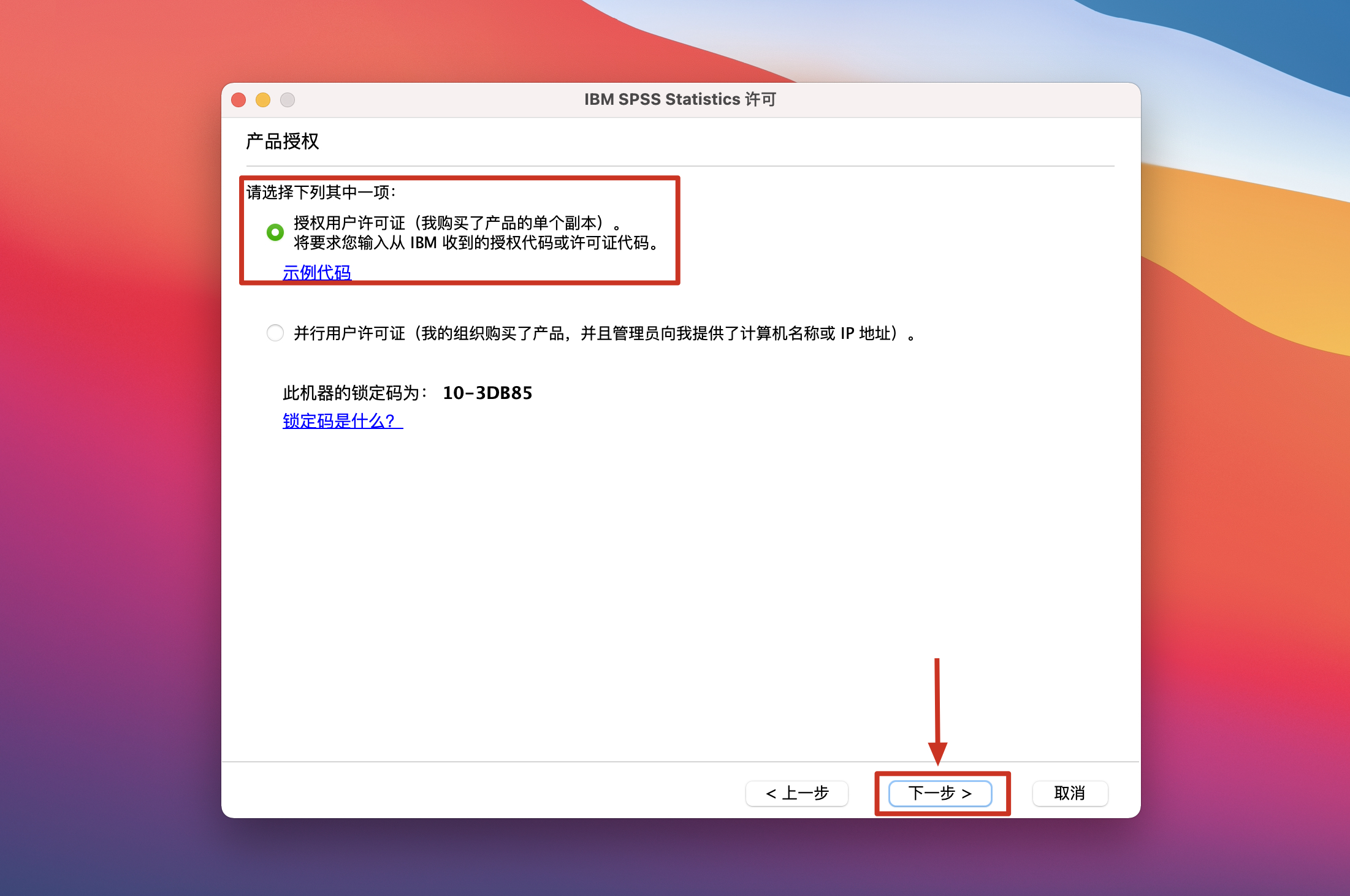1350x896 pixels.
Task: Click the red arrow pointing at 下一步
Action: pos(937,711)
